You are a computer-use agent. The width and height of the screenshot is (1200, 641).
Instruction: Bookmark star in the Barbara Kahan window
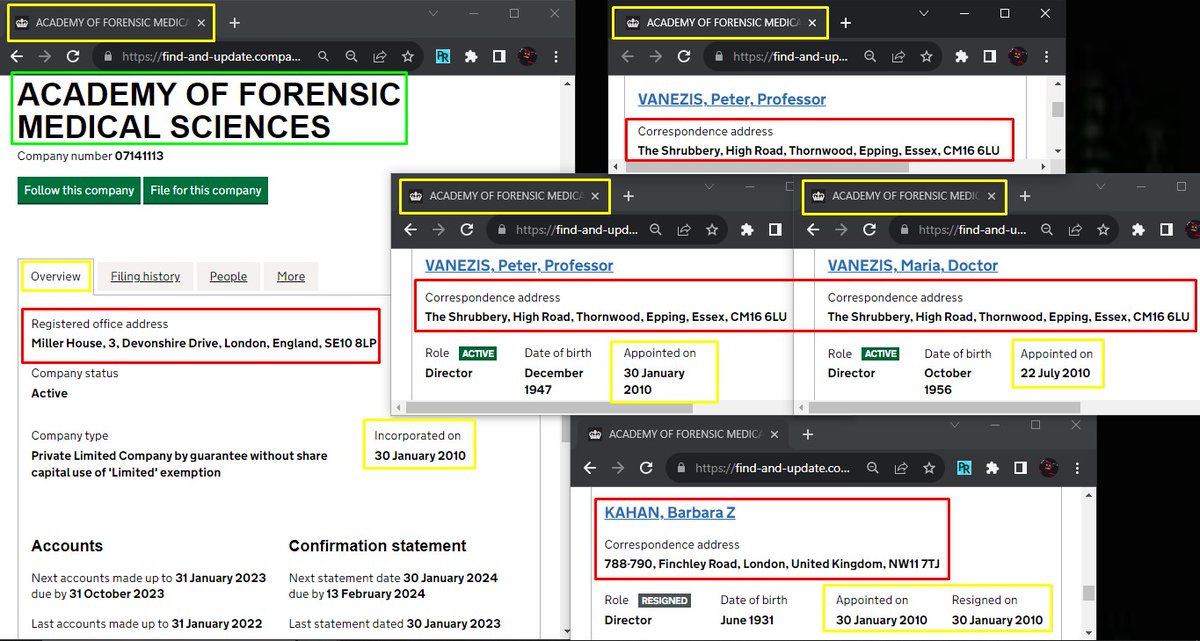(927, 467)
